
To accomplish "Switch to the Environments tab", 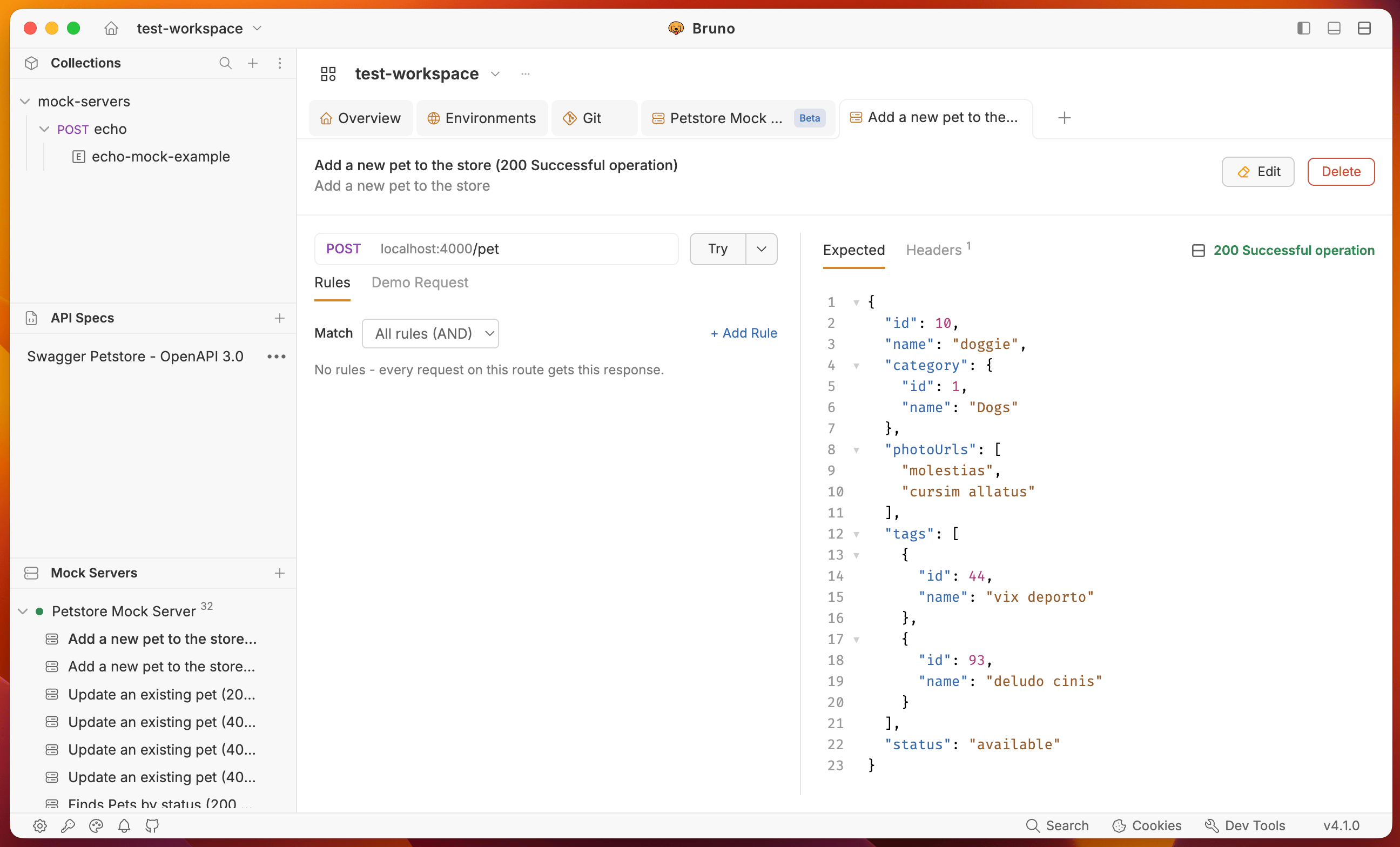I will click(x=482, y=118).
